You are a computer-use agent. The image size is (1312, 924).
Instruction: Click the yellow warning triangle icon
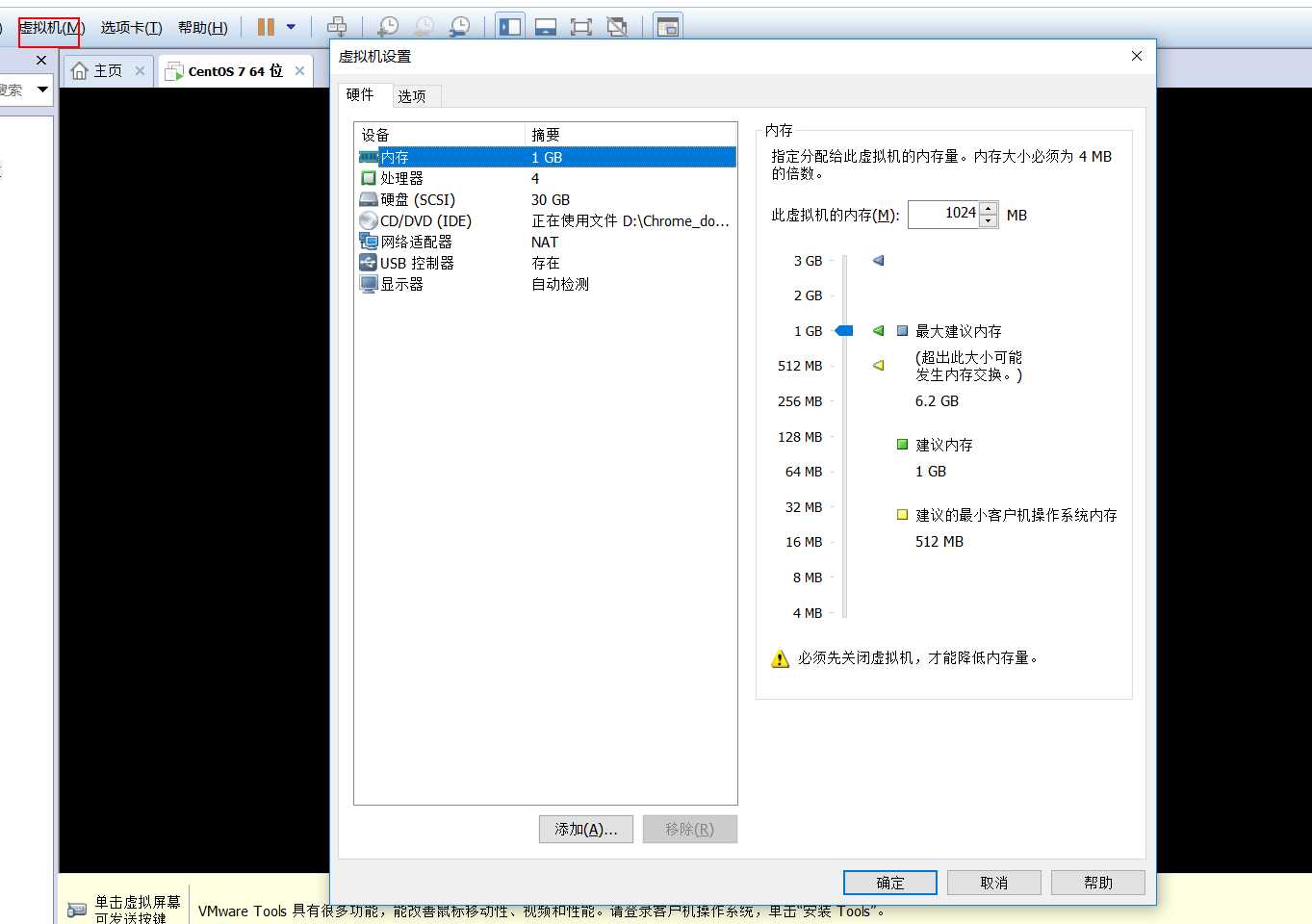(781, 658)
